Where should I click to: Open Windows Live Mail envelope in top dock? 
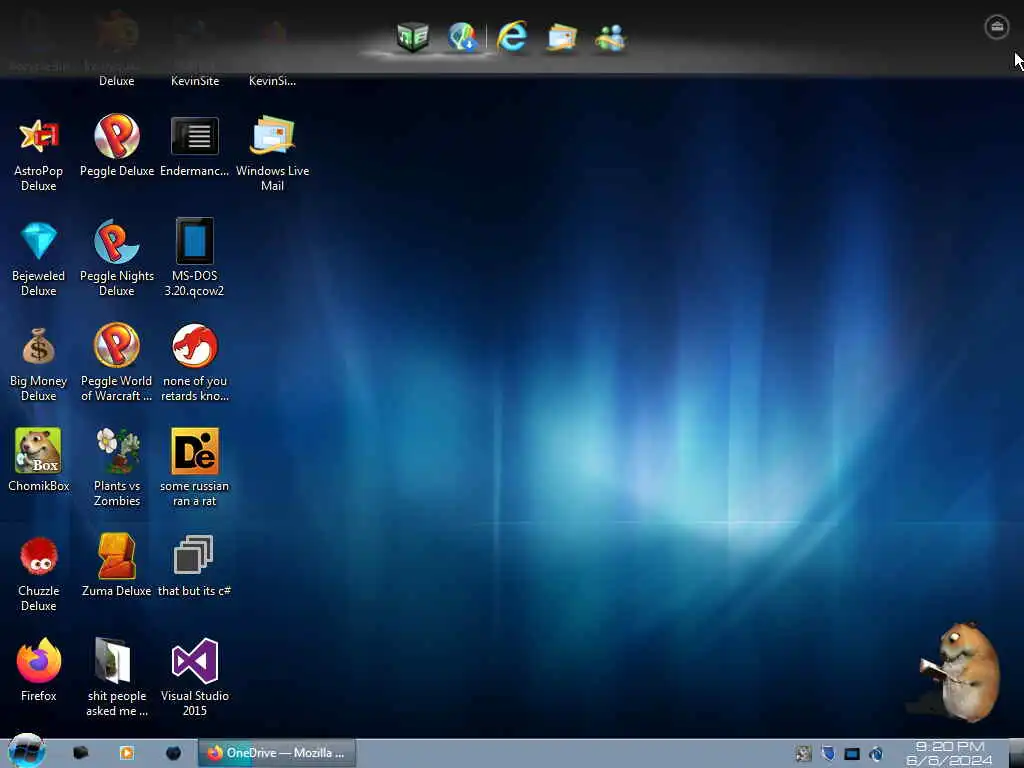(562, 37)
